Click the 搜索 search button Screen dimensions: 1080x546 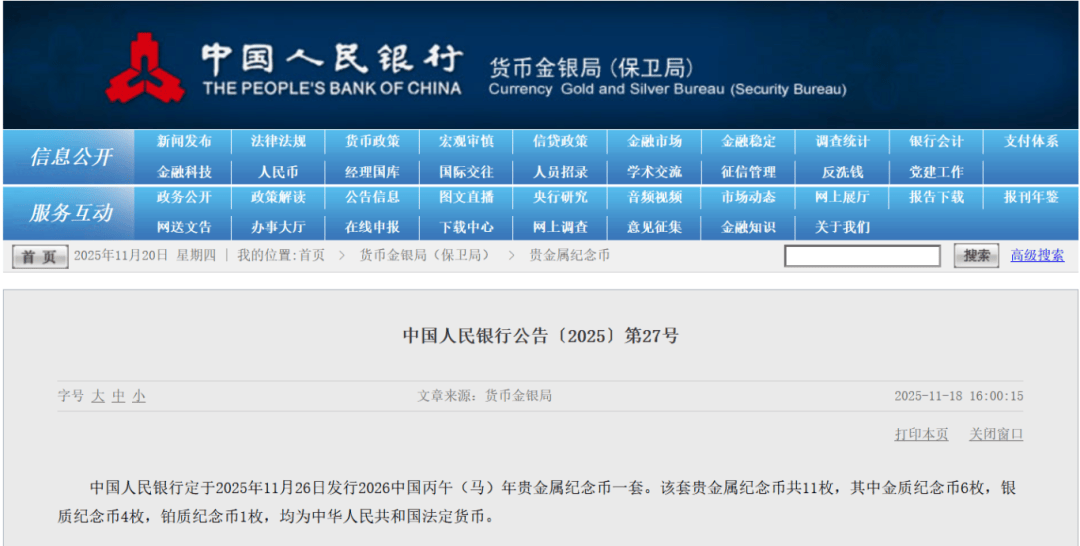(977, 256)
